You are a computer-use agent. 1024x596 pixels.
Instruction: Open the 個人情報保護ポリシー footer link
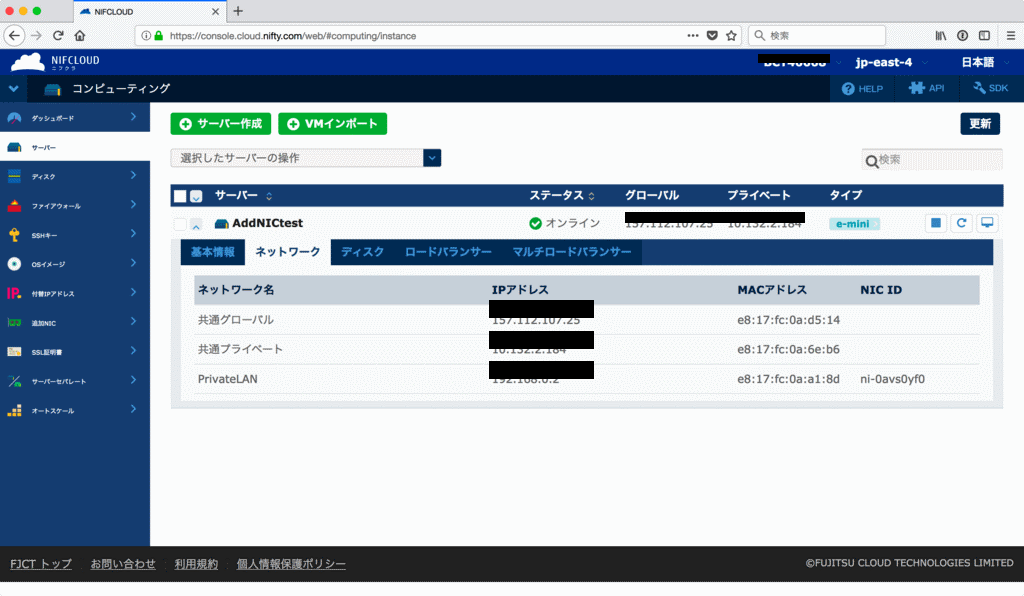point(291,564)
